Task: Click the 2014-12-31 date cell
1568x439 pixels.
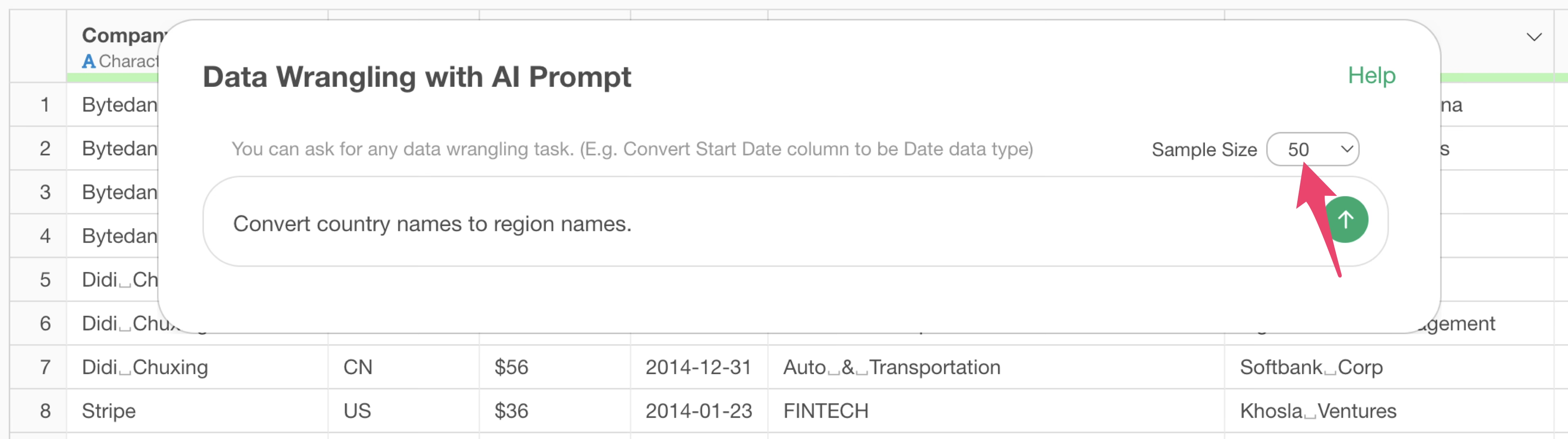Action: click(x=698, y=368)
